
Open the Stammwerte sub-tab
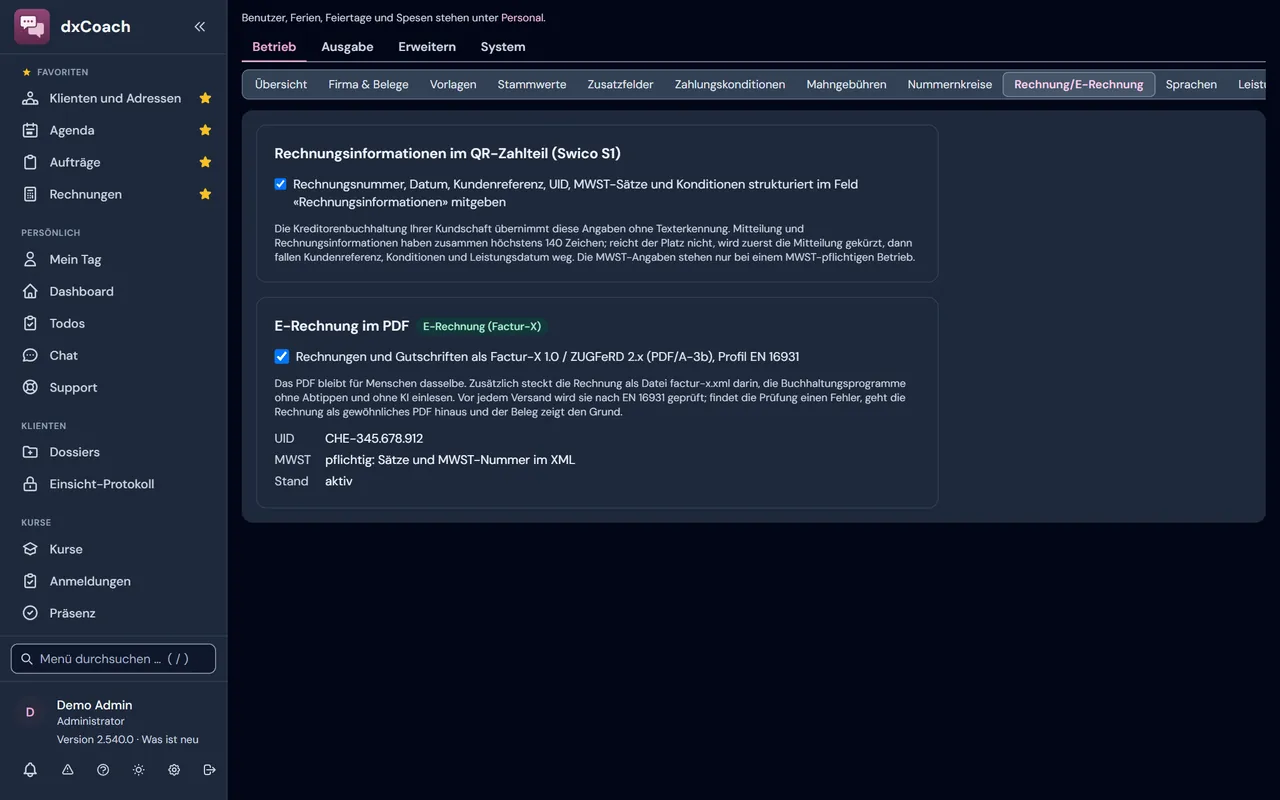click(532, 84)
